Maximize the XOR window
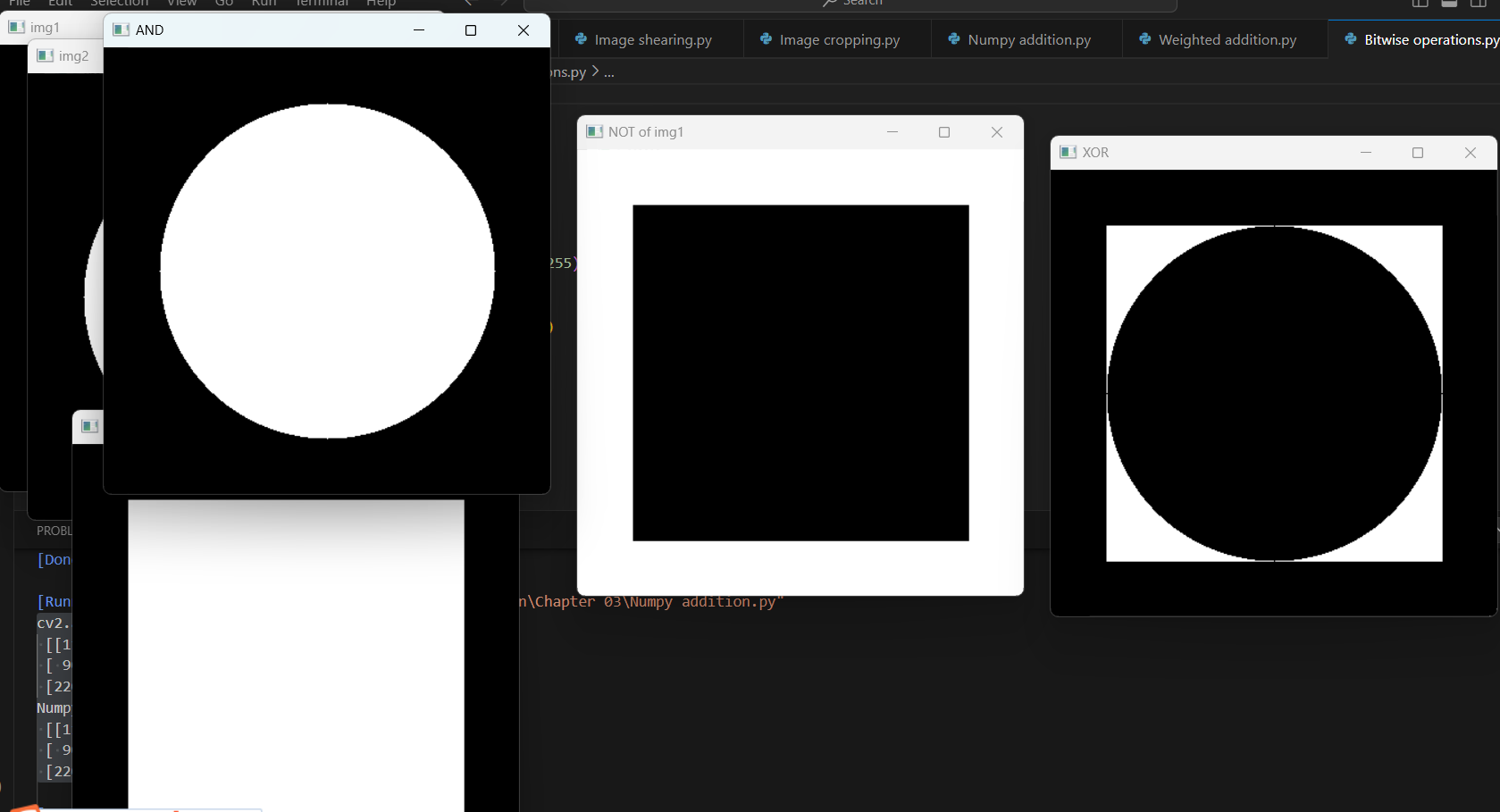Viewport: 1500px width, 812px height. tap(1418, 153)
